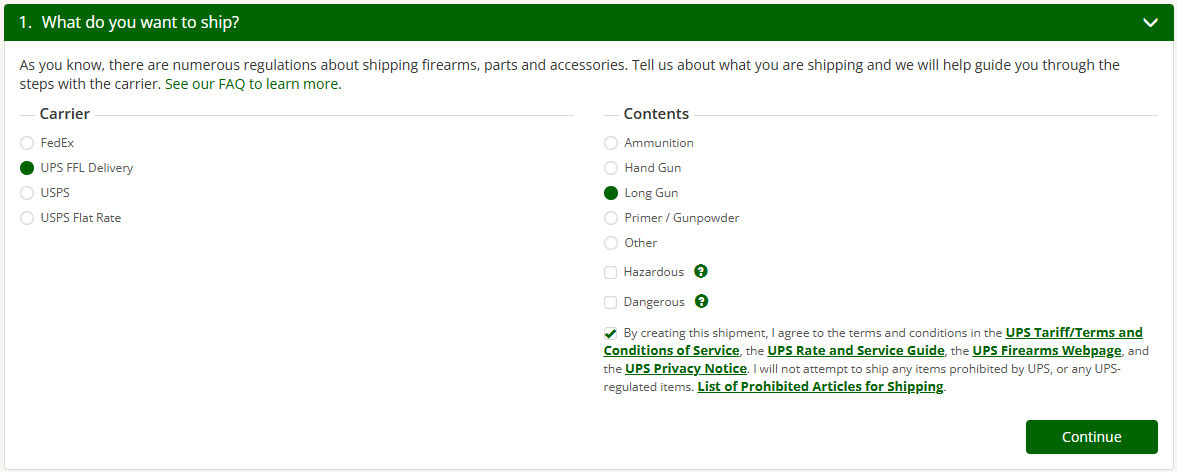1177x472 pixels.
Task: Collapse the shipping section chevron
Action: tap(1152, 21)
